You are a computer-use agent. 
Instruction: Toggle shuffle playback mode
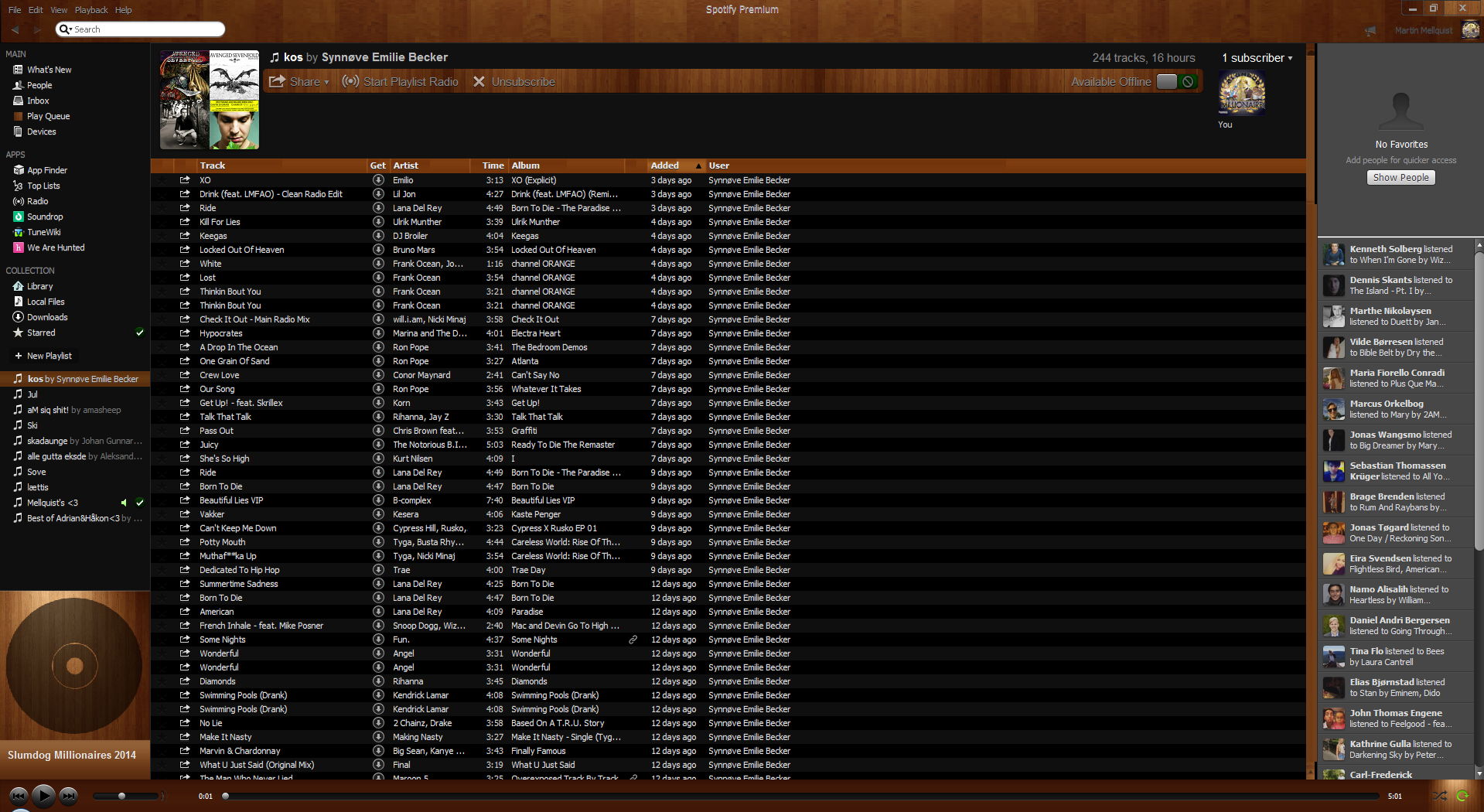(1439, 795)
